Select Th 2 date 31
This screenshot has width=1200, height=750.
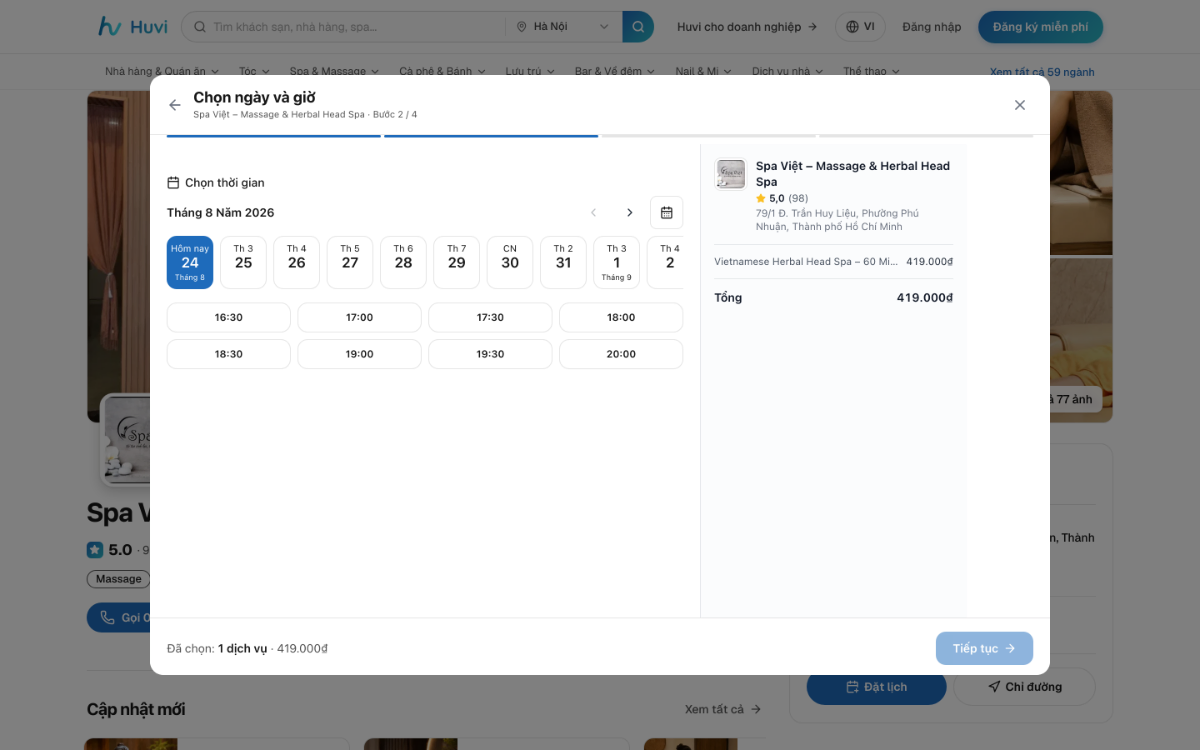[563, 263]
